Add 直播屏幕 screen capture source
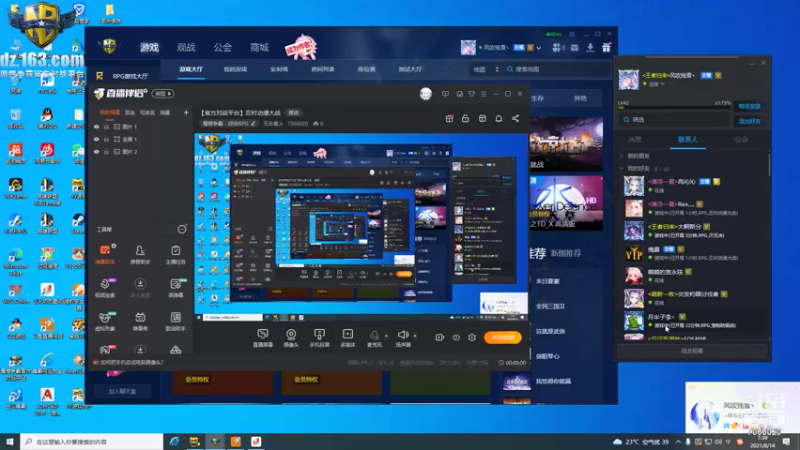The height and width of the screenshot is (450, 800). [263, 338]
